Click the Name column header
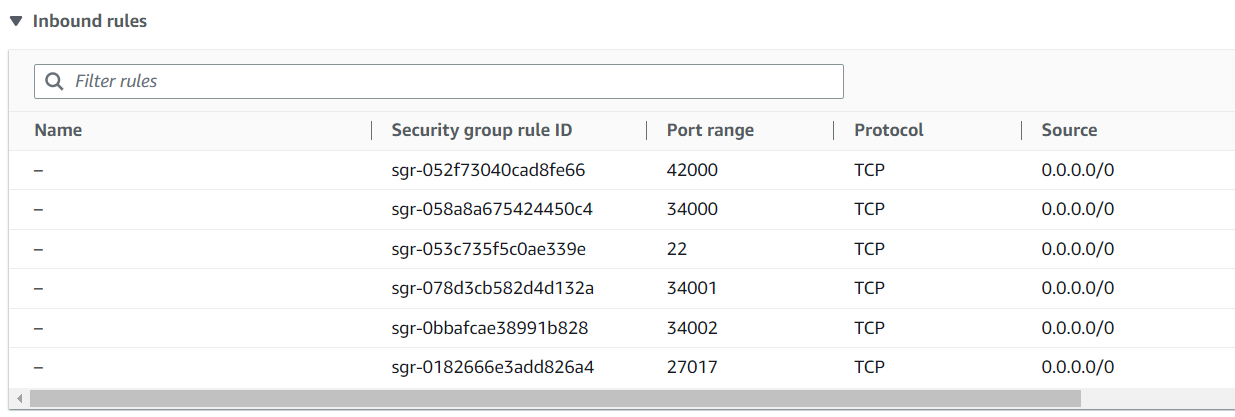1235x417 pixels. [x=58, y=130]
